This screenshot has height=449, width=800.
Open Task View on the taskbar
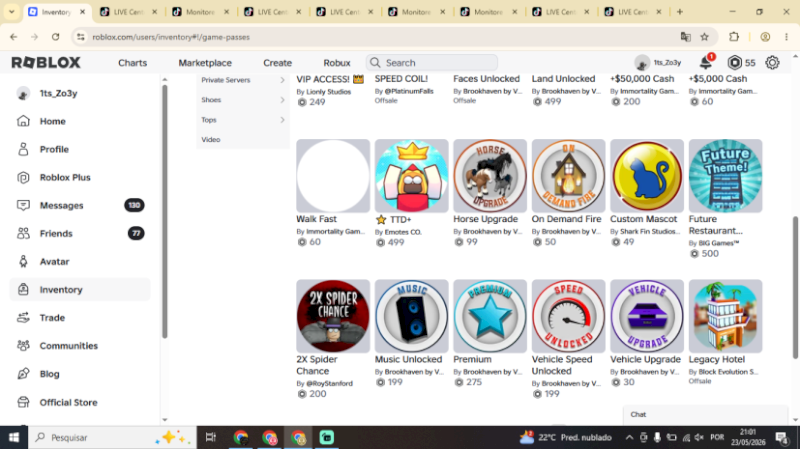pos(210,437)
